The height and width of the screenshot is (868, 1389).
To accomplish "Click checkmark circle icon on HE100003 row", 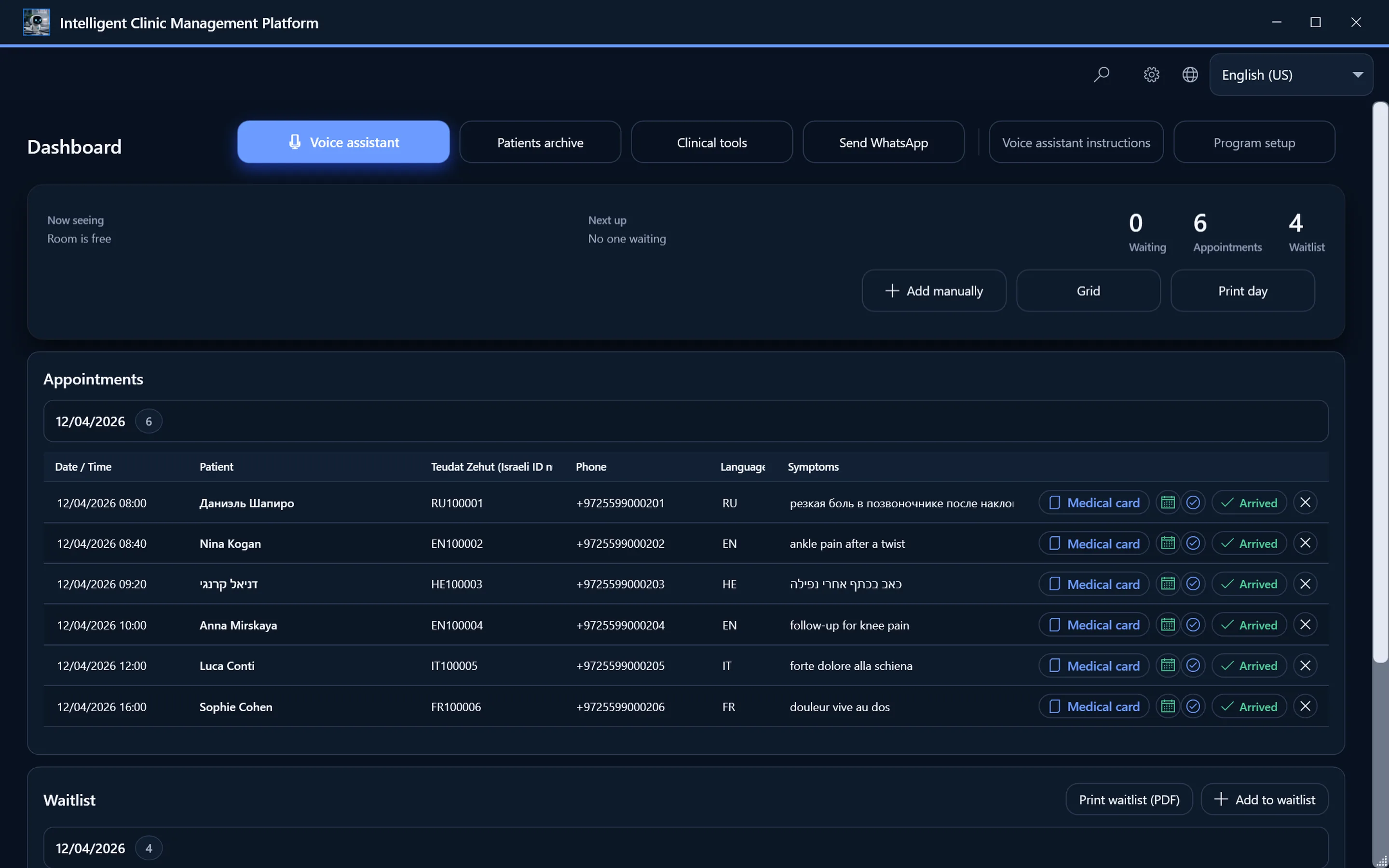I will pos(1193,584).
